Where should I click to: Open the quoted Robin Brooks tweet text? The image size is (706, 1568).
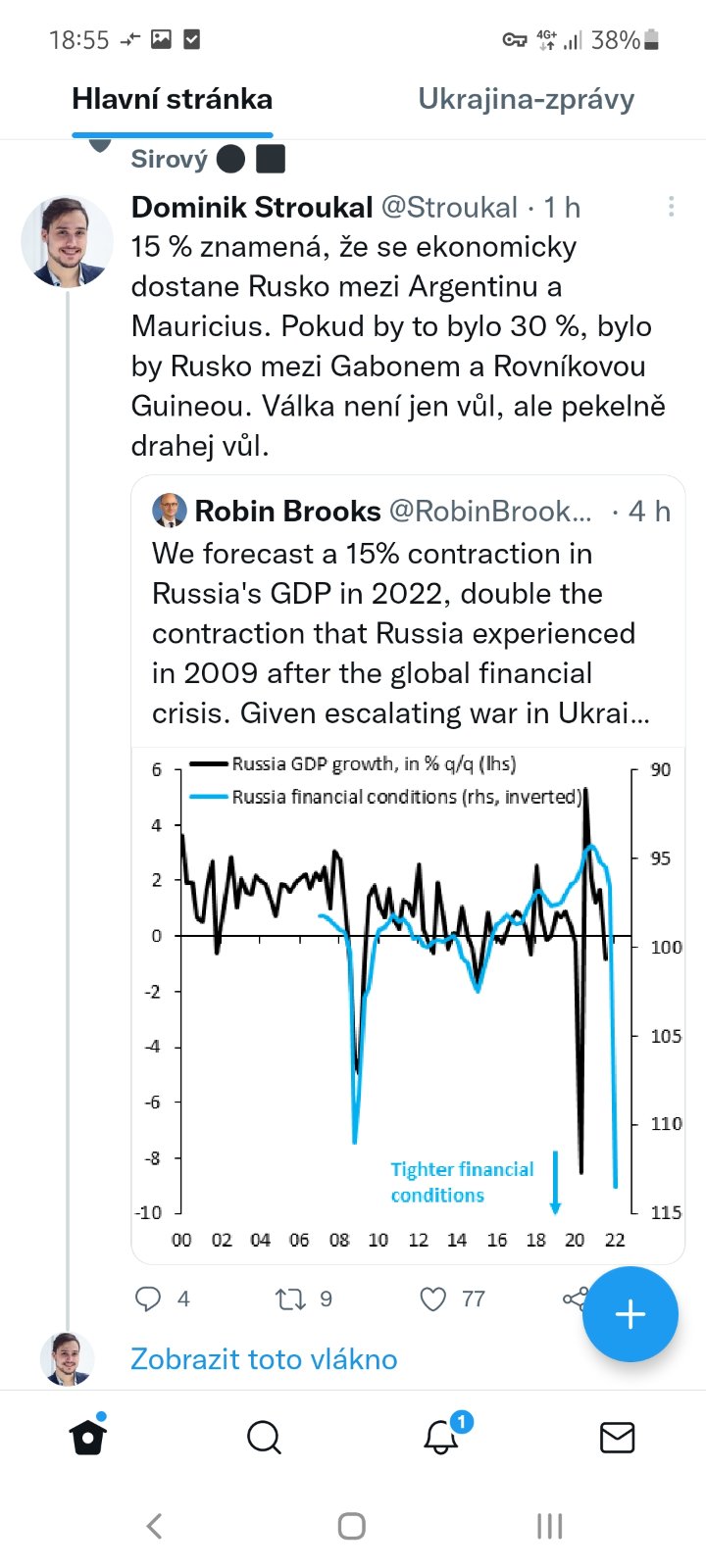coord(400,633)
